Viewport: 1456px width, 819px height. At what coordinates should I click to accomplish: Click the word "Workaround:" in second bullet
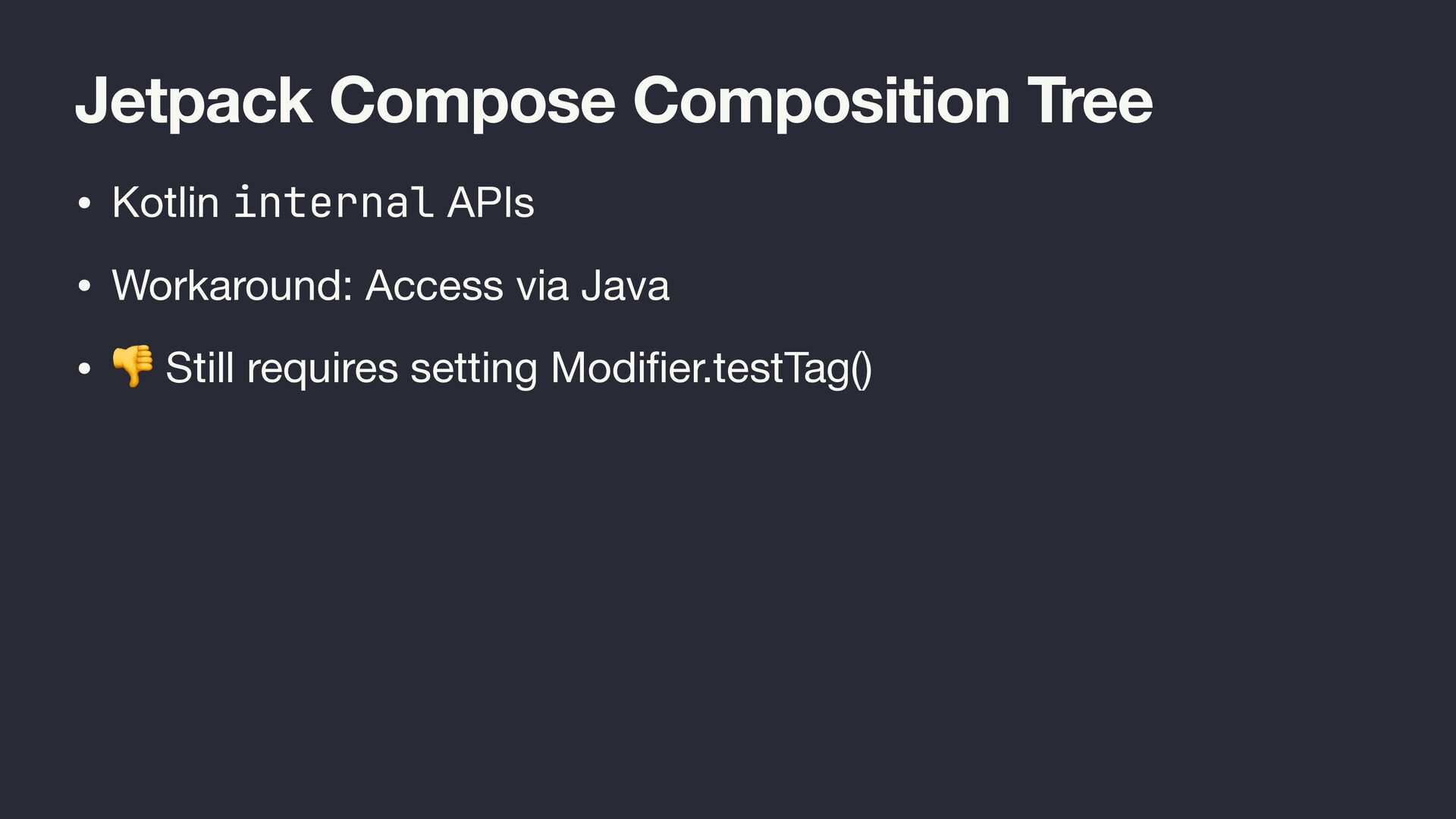pyautogui.click(x=231, y=286)
